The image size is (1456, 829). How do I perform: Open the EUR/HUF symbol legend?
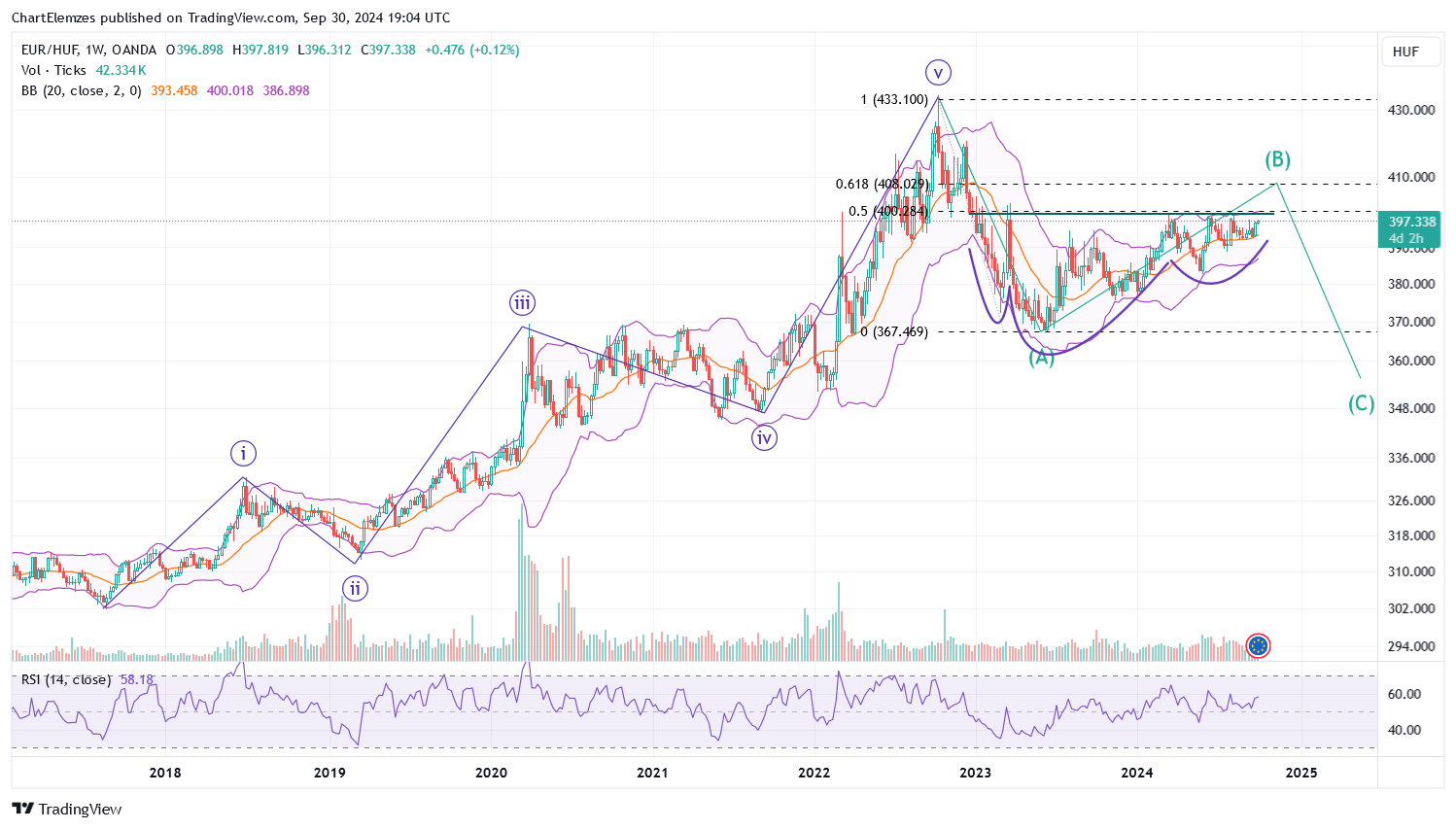point(88,50)
